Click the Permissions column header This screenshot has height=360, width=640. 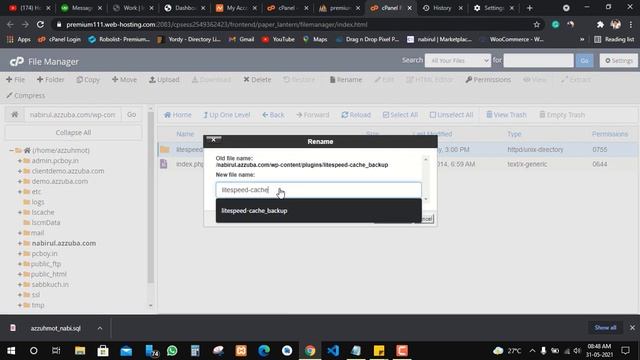point(610,134)
